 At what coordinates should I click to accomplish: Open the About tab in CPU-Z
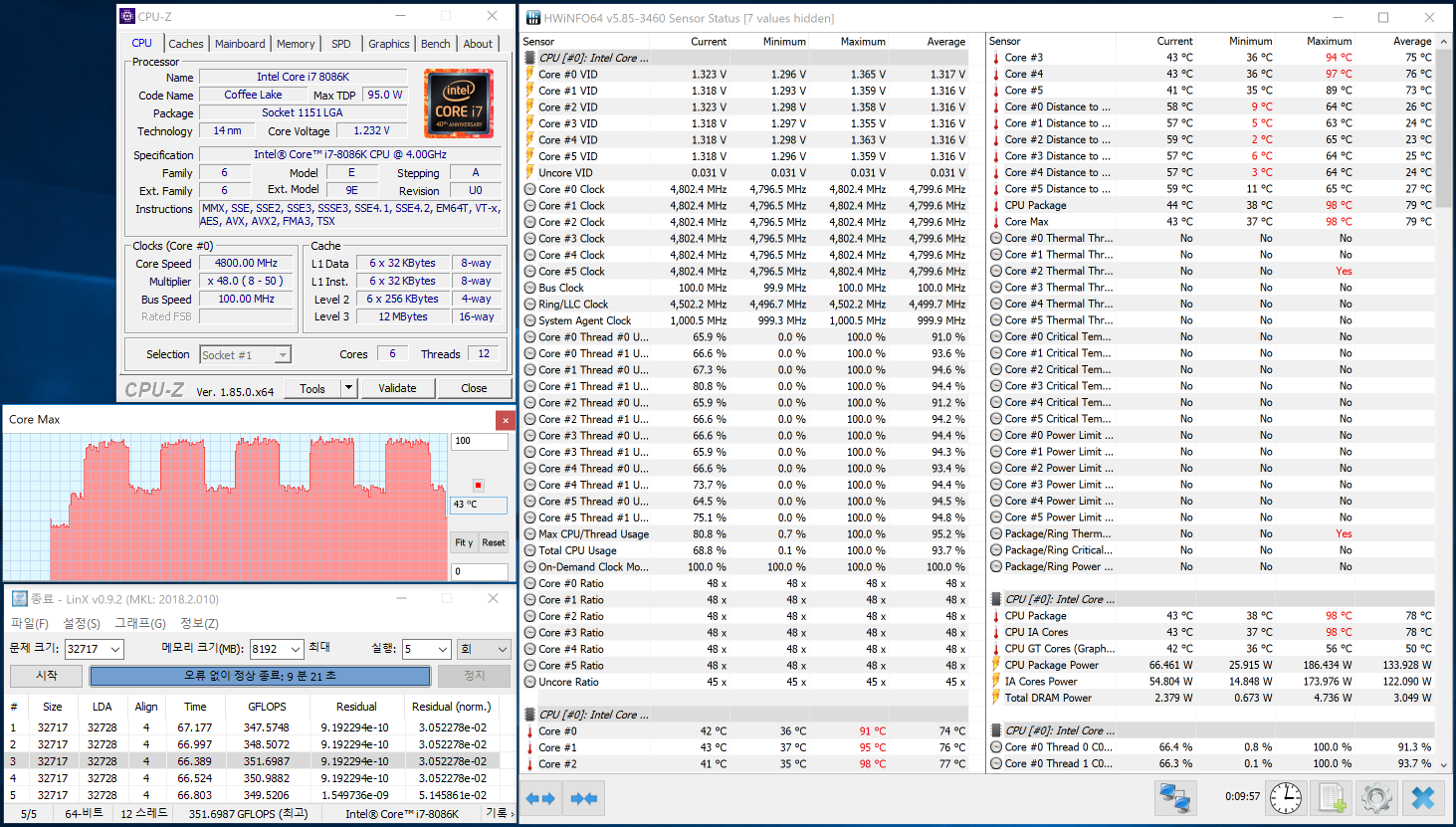click(478, 44)
